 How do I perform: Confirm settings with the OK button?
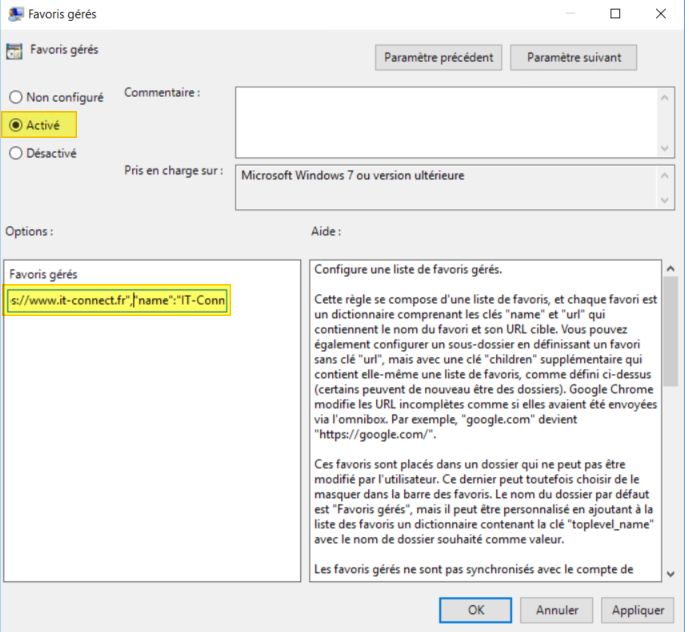click(476, 609)
